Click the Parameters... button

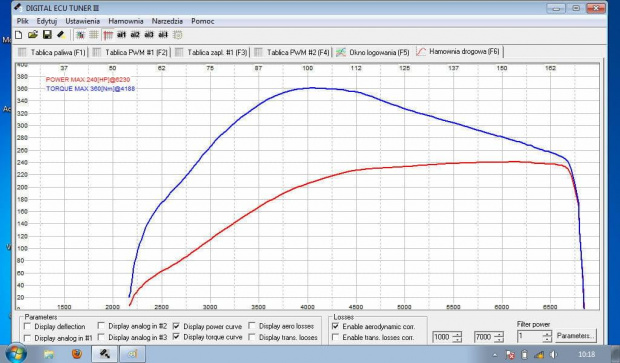[576, 336]
